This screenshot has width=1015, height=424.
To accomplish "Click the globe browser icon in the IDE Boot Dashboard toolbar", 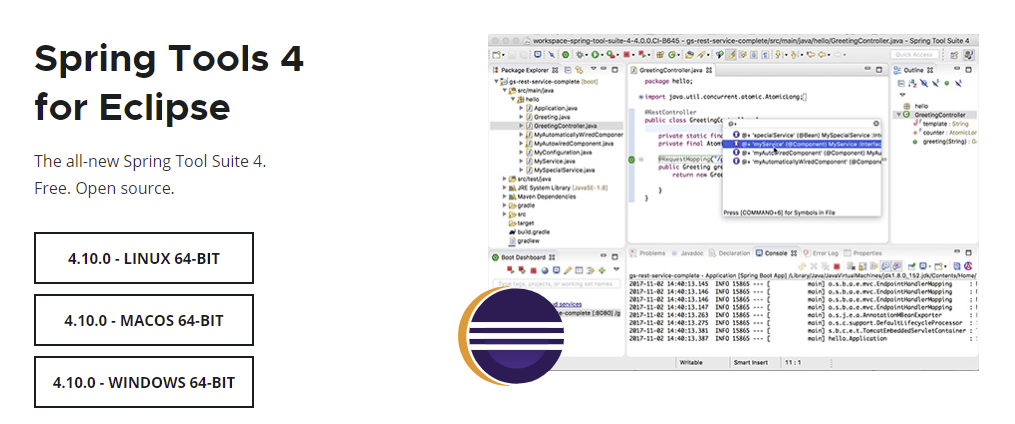I will point(545,271).
